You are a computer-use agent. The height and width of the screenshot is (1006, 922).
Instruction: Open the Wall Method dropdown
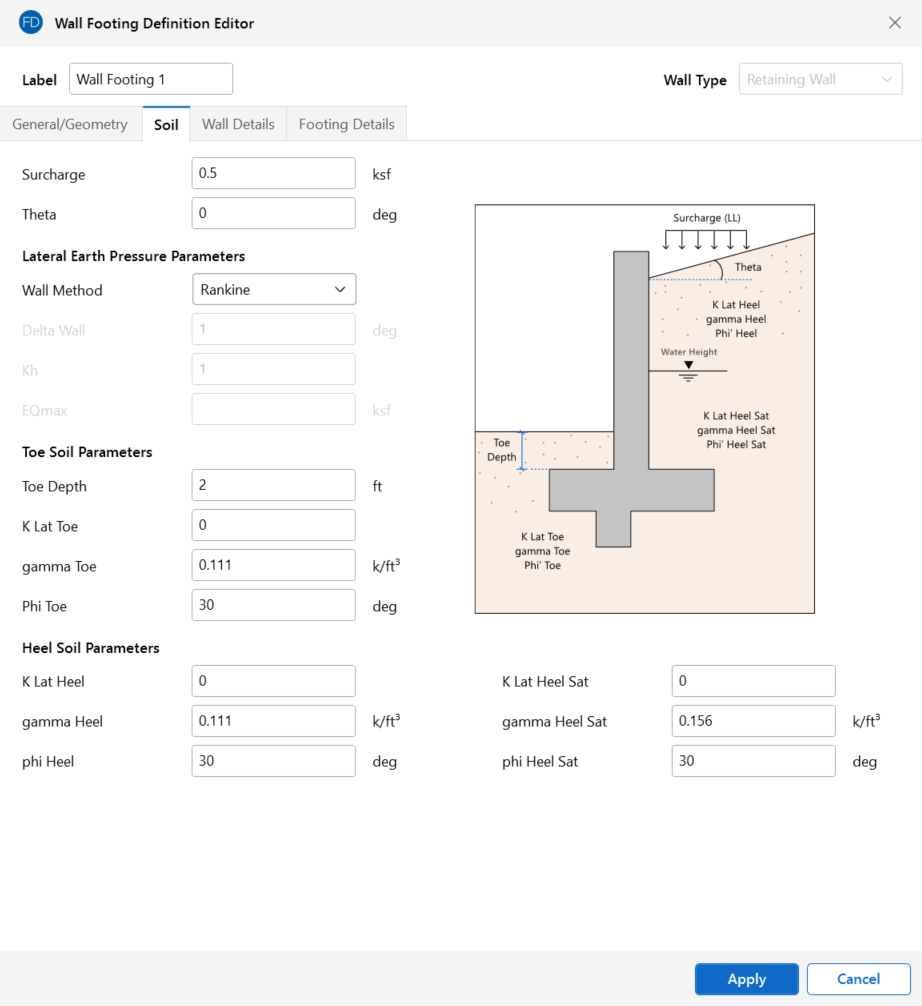point(273,290)
